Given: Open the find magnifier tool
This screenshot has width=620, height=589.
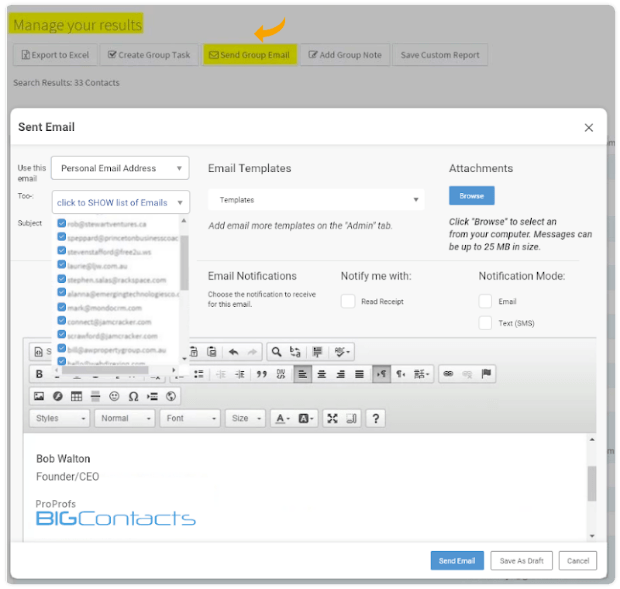Looking at the screenshot, I should coord(276,352).
